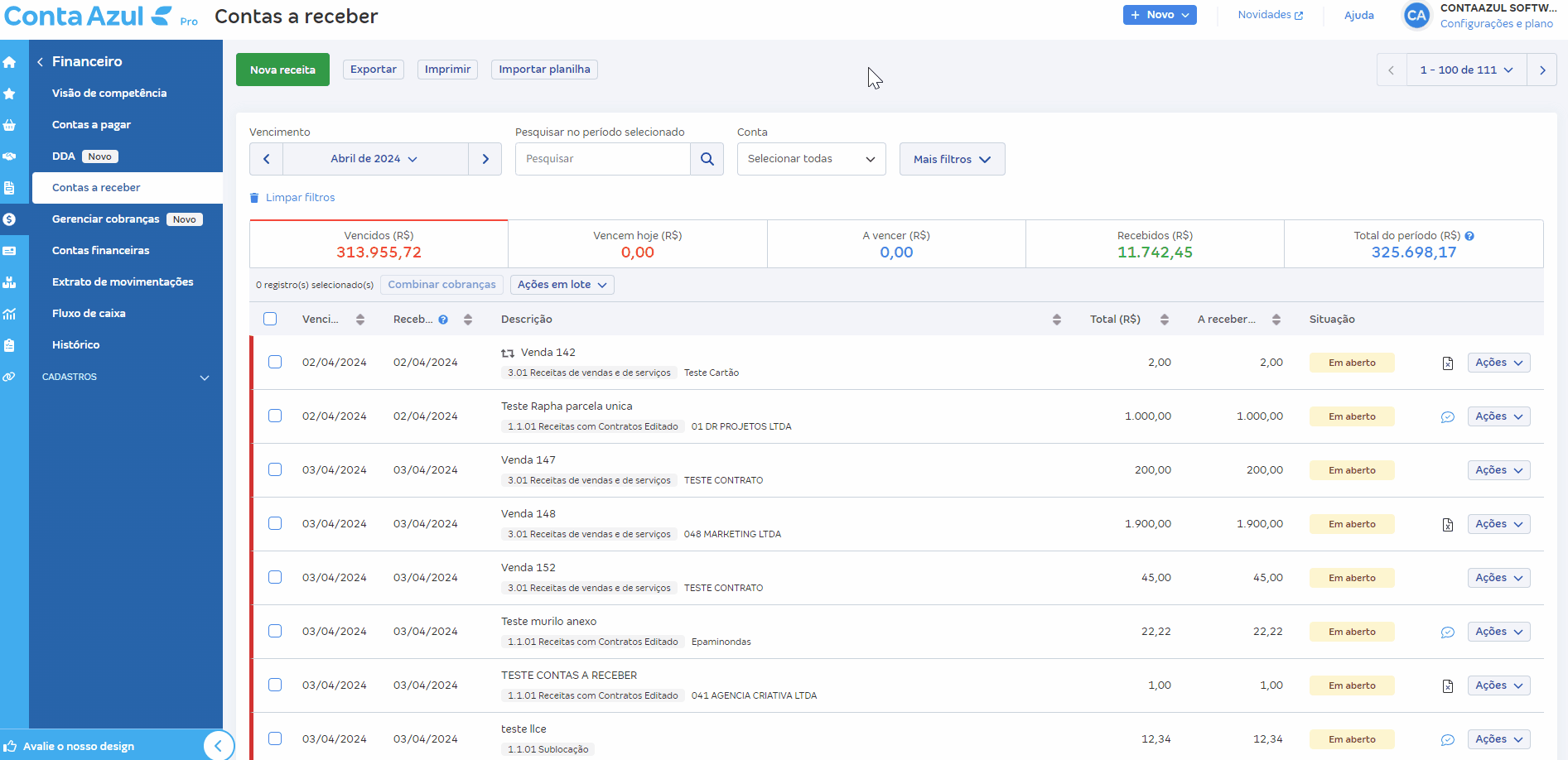This screenshot has width=1568, height=760.
Task: Open the clipboard sidebar icon
Action: pyautogui.click(x=9, y=345)
